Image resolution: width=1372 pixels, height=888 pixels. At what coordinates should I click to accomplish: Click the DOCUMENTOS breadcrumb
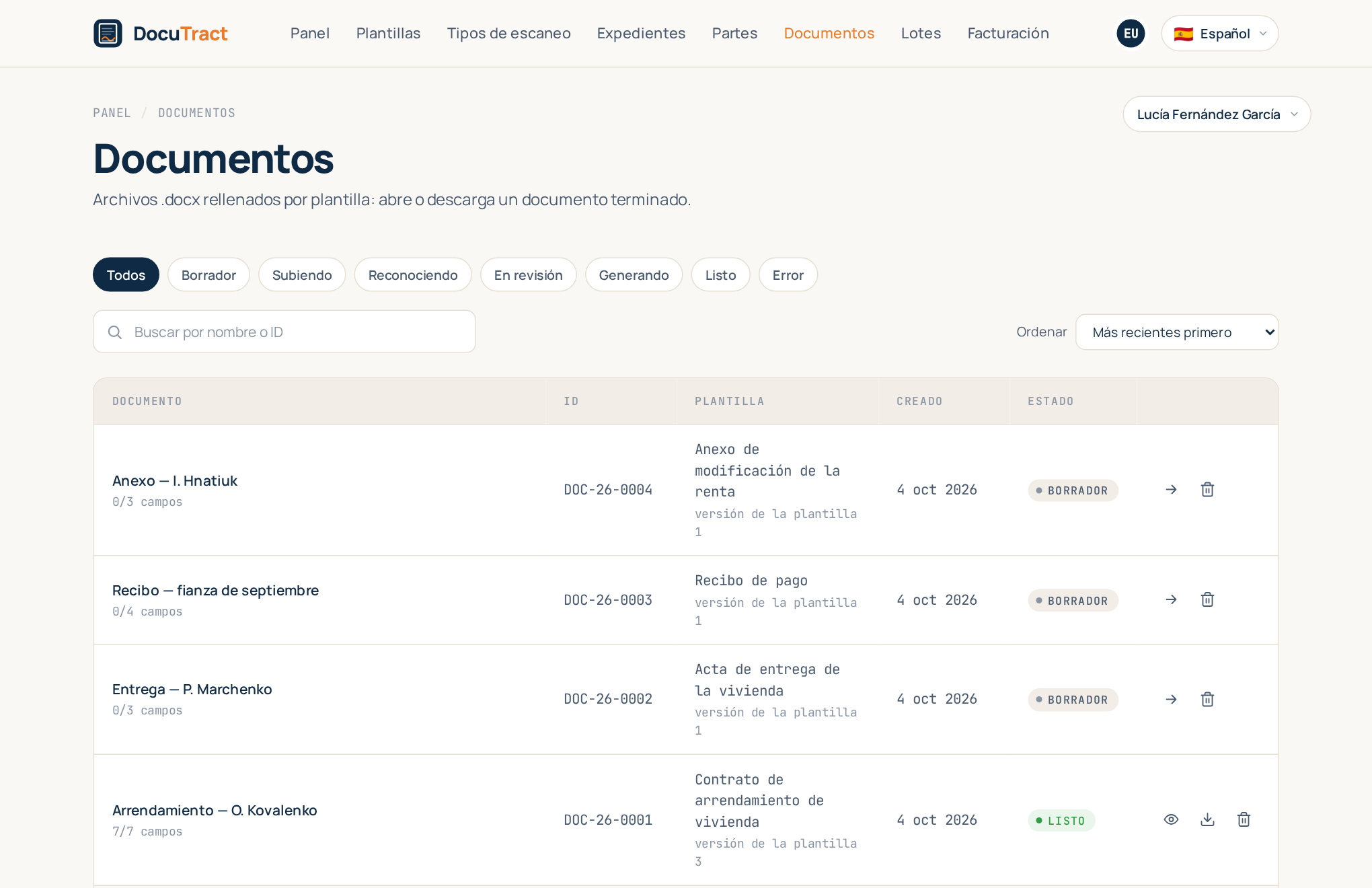click(196, 113)
